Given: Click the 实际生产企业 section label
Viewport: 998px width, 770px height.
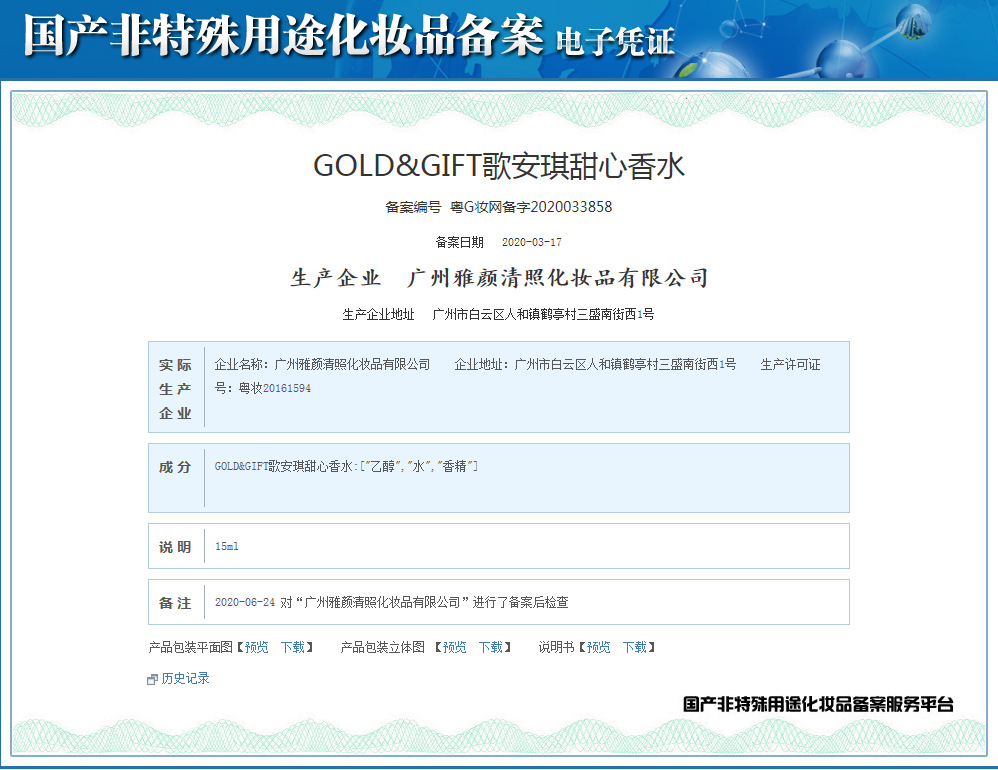Looking at the screenshot, I should tap(175, 389).
